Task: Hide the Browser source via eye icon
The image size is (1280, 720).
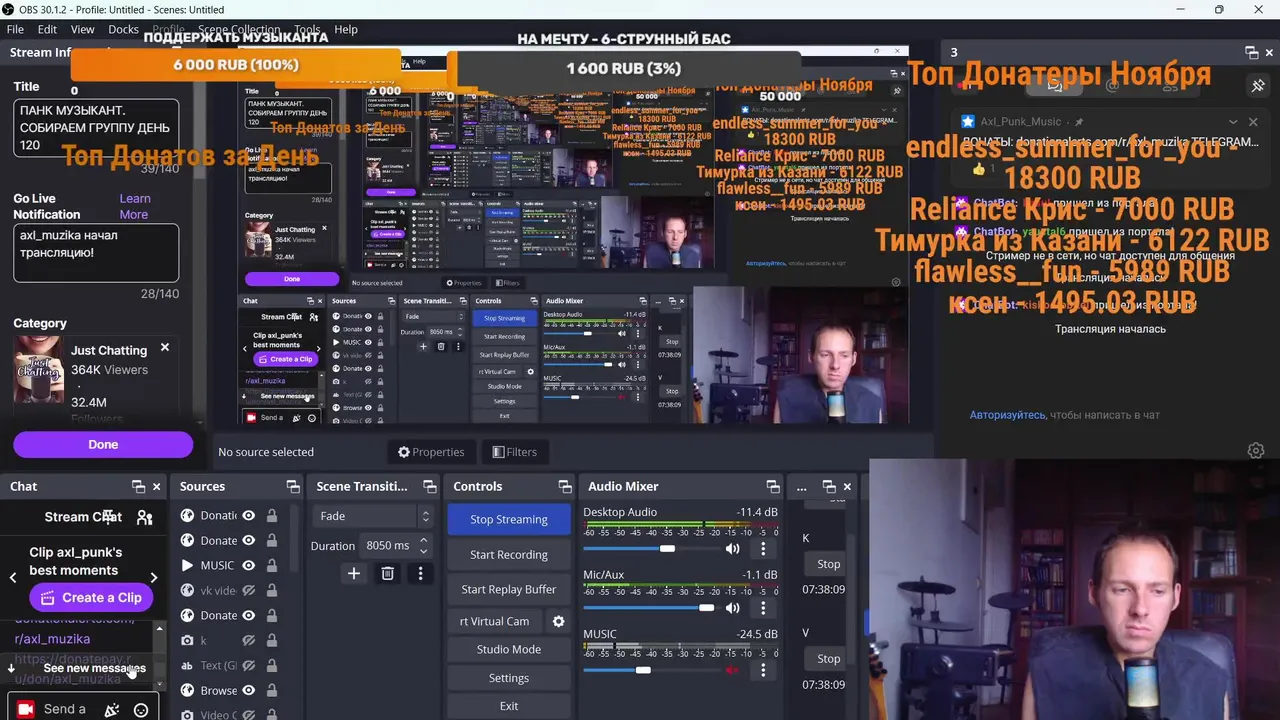Action: click(x=249, y=690)
